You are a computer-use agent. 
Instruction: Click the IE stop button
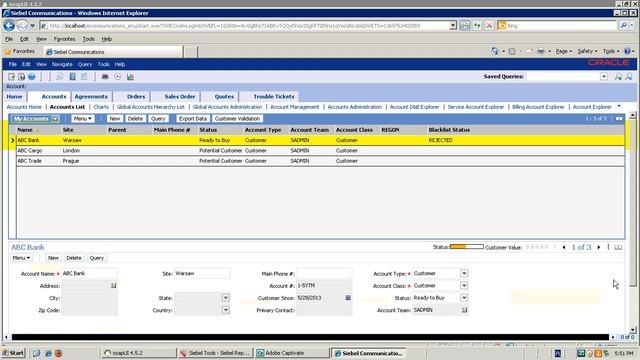click(489, 26)
